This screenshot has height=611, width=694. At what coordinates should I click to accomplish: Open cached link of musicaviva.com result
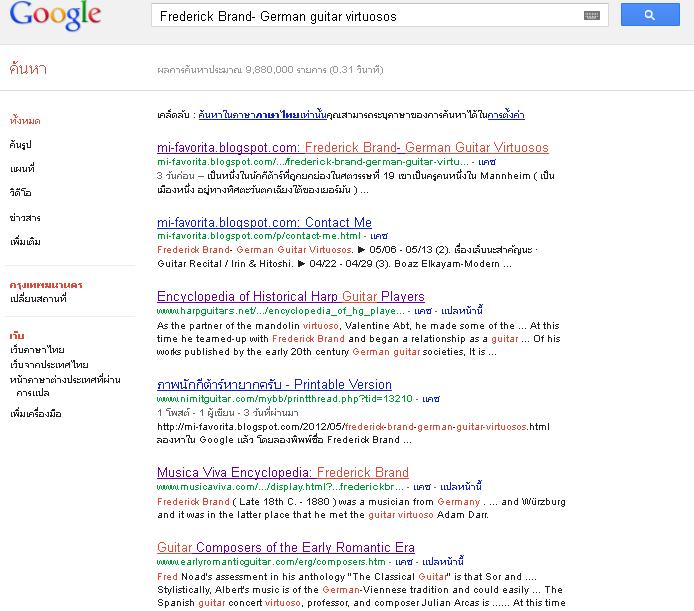coord(422,487)
